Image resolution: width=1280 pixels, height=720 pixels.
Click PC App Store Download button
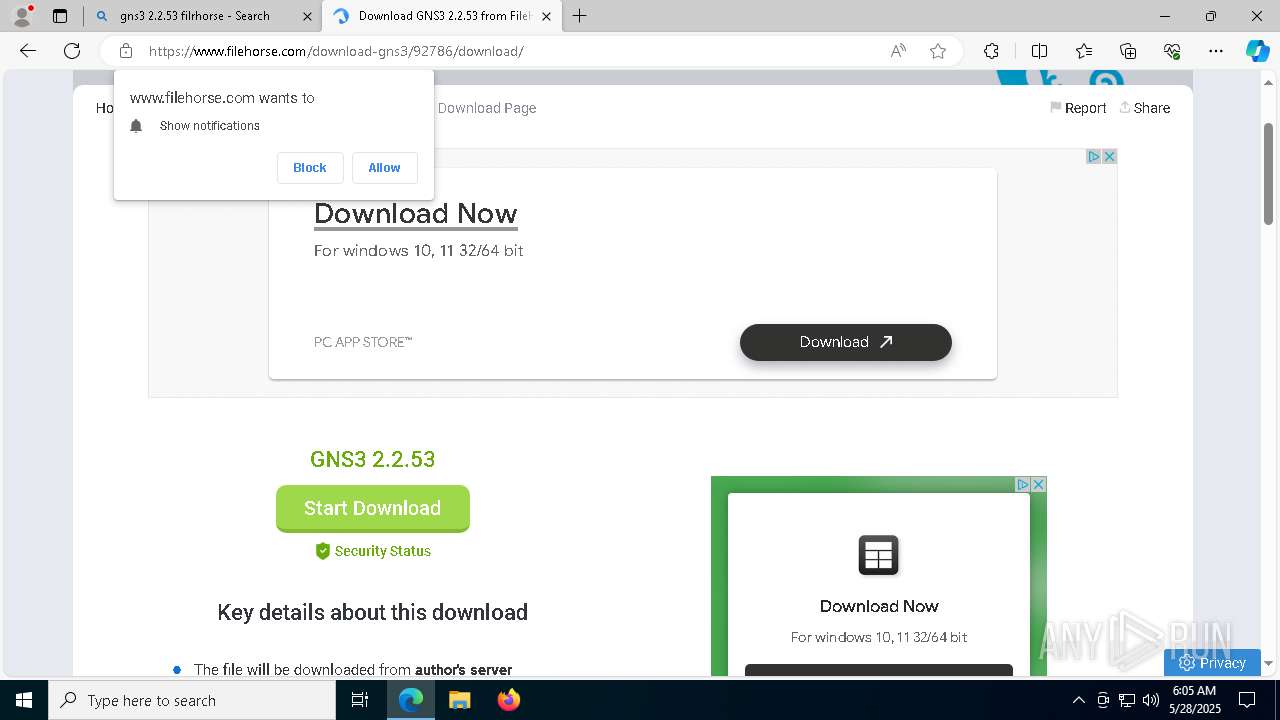846,342
